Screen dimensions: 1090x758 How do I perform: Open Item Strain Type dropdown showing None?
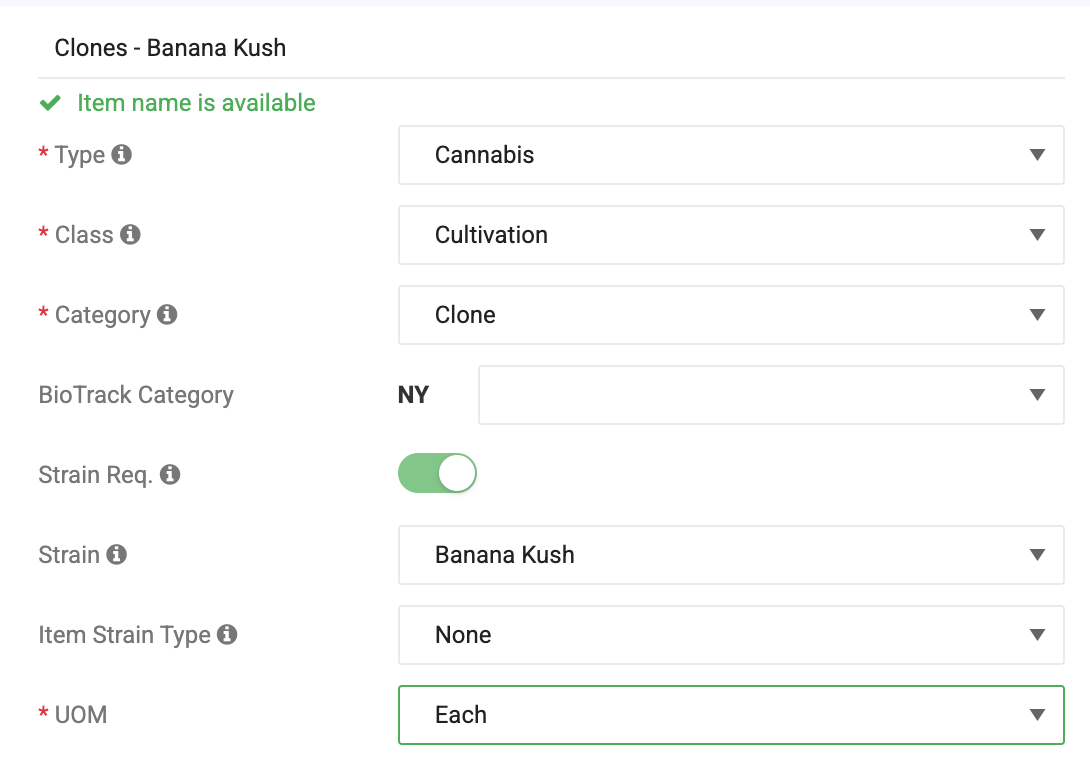pyautogui.click(x=731, y=634)
